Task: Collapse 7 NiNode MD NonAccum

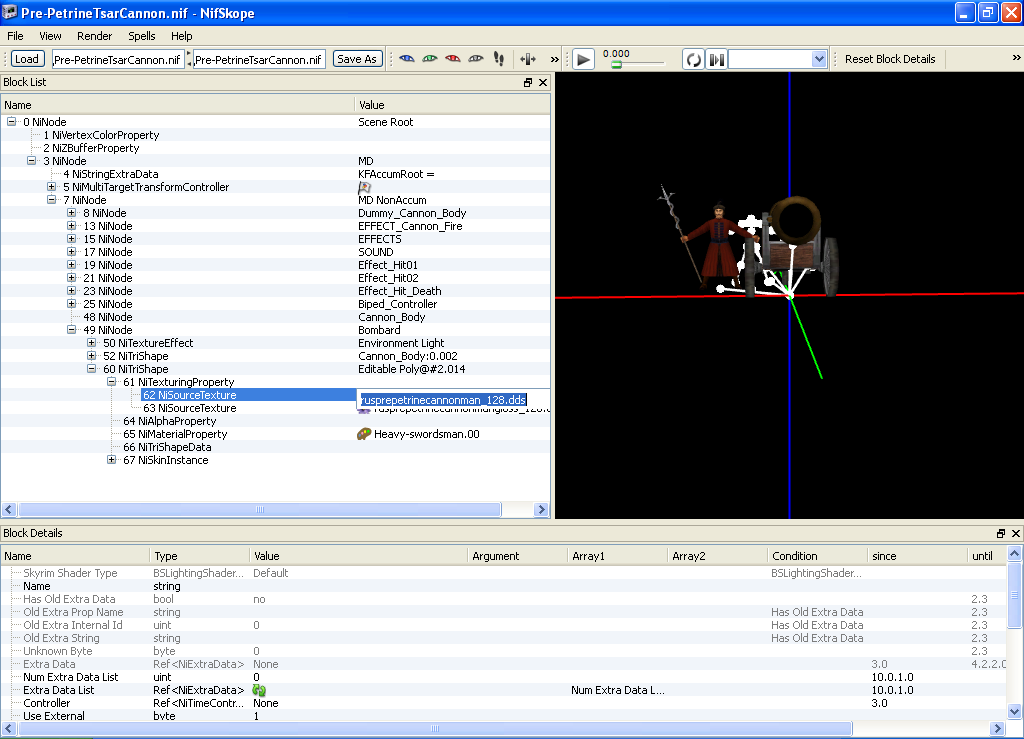Action: (52, 200)
